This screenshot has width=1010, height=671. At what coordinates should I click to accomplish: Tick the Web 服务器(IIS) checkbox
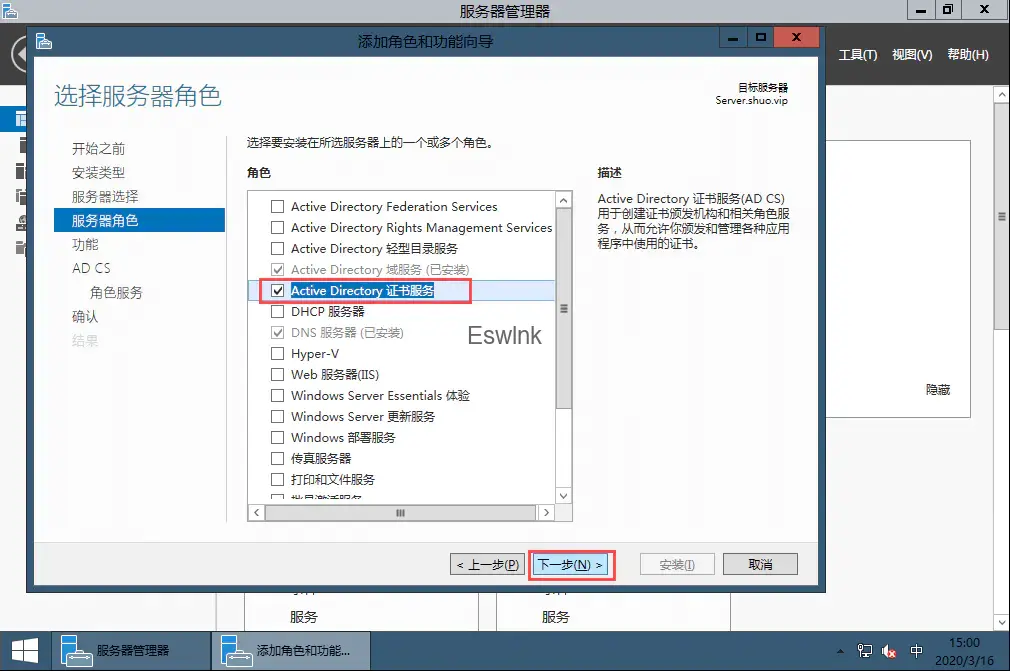tap(278, 375)
